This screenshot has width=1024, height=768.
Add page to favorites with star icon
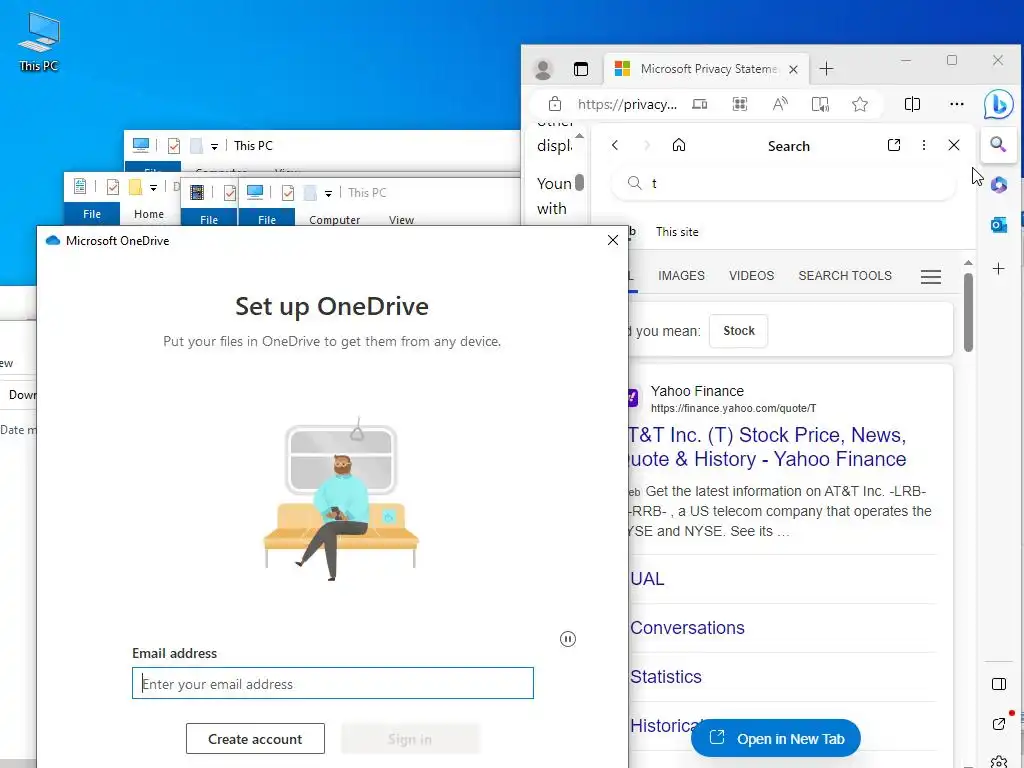(860, 104)
